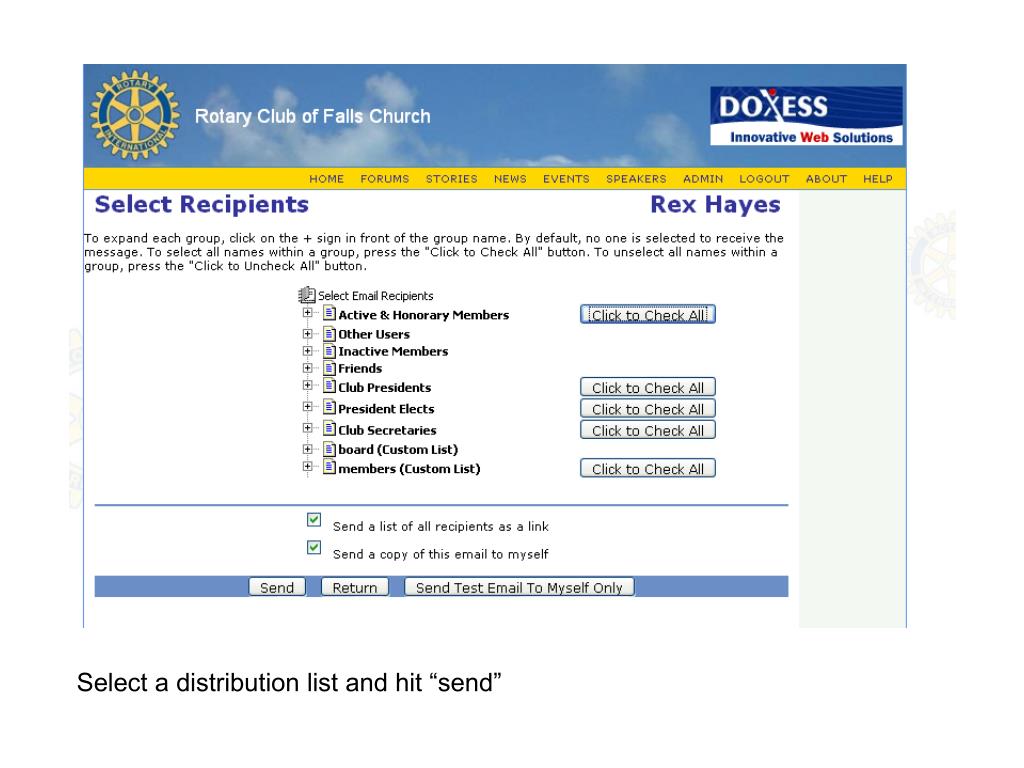
Task: Open the FORUMS menu item
Action: pos(385,179)
